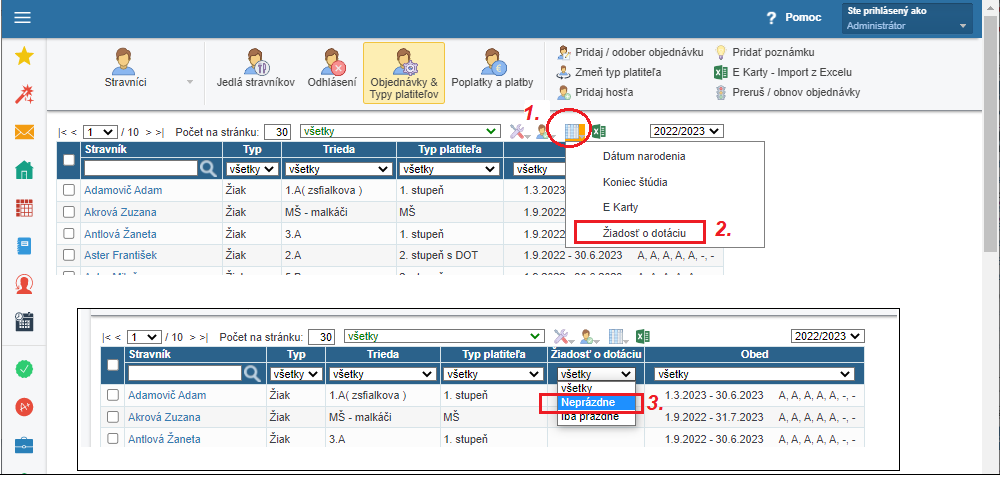1000x477 pixels.
Task: Expand the Trieda filter dropdown
Action: point(338,169)
